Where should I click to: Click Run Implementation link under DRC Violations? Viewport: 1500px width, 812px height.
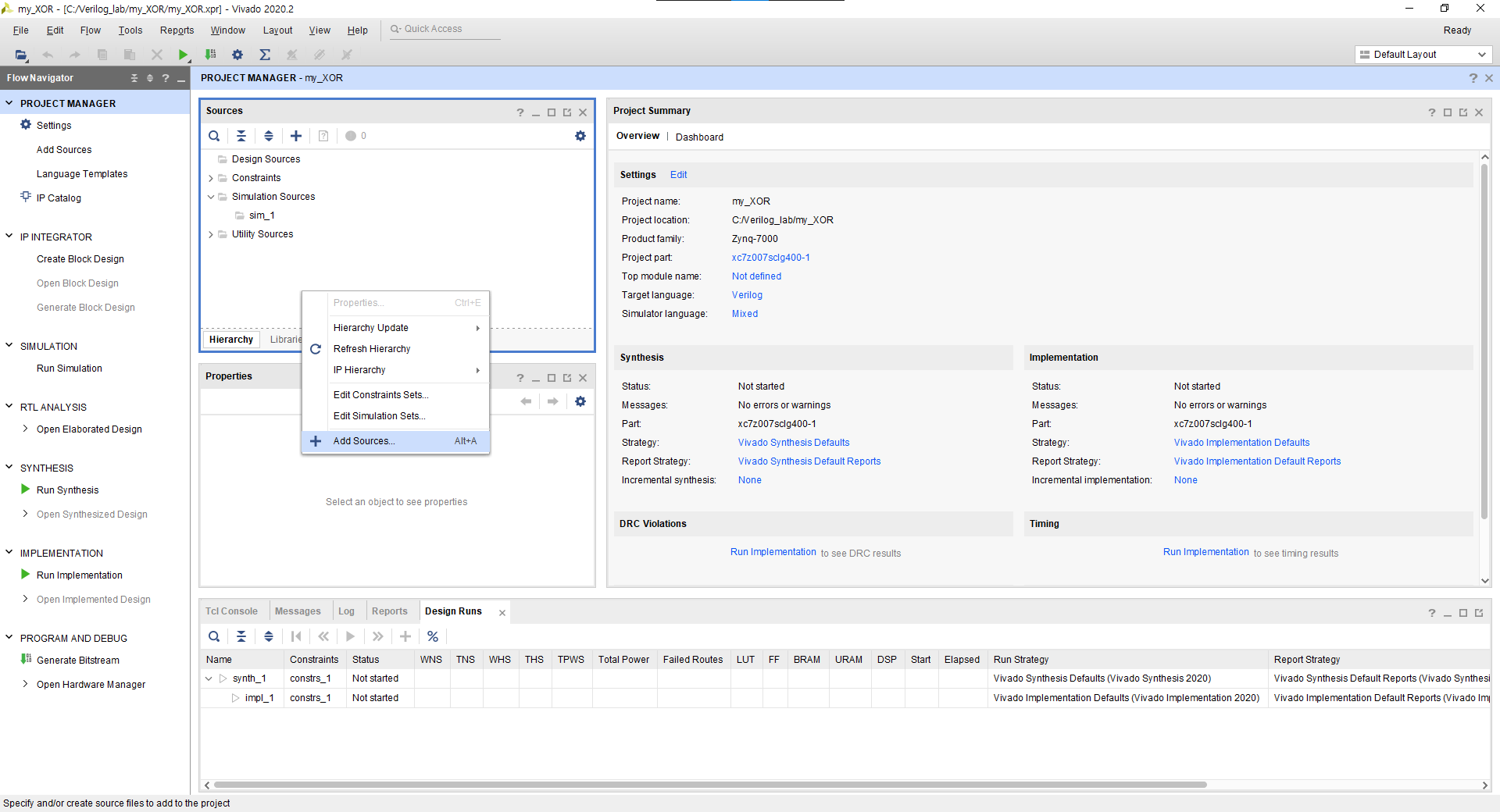point(773,552)
